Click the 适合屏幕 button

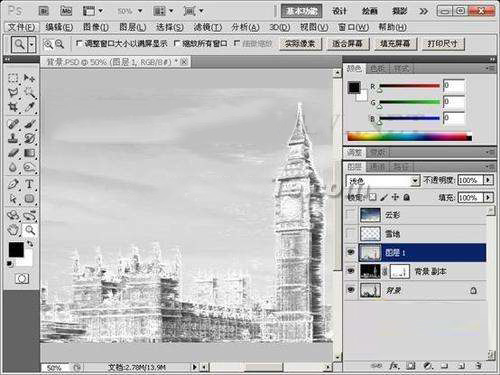click(x=347, y=44)
